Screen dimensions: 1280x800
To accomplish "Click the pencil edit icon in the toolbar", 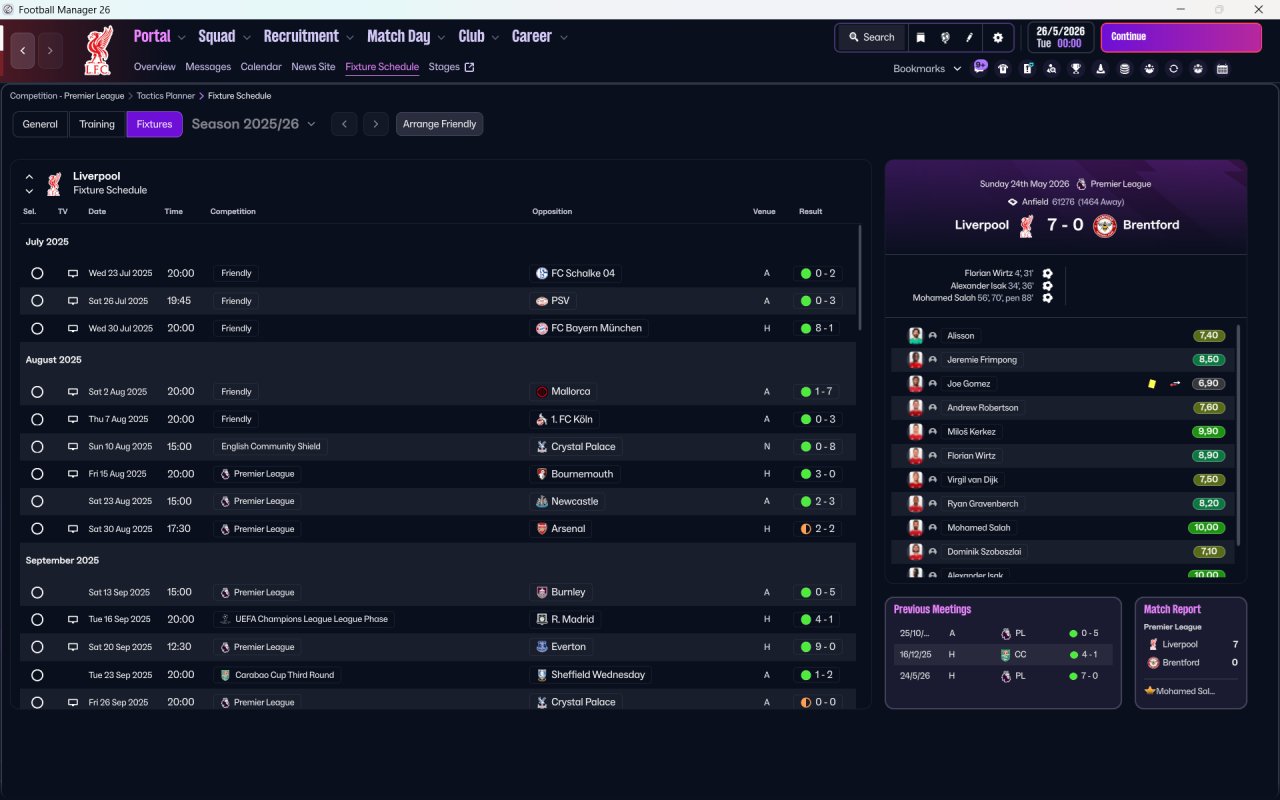I will [x=969, y=38].
